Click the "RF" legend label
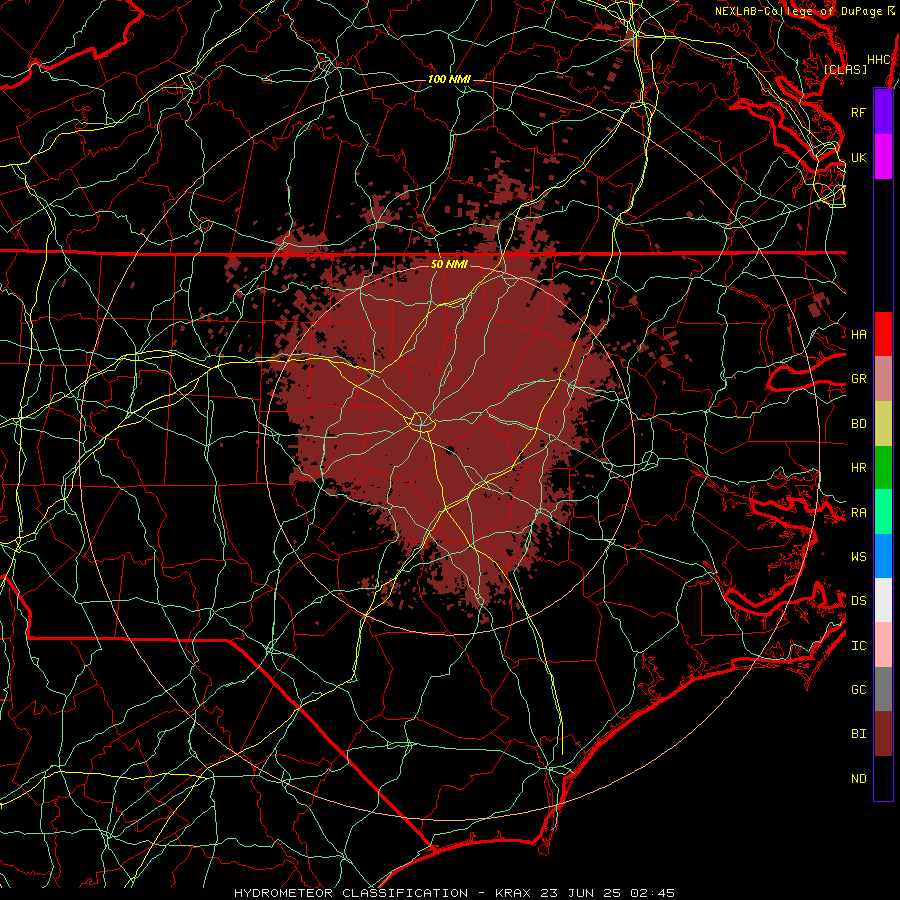Viewport: 900px width, 900px height. (x=859, y=112)
